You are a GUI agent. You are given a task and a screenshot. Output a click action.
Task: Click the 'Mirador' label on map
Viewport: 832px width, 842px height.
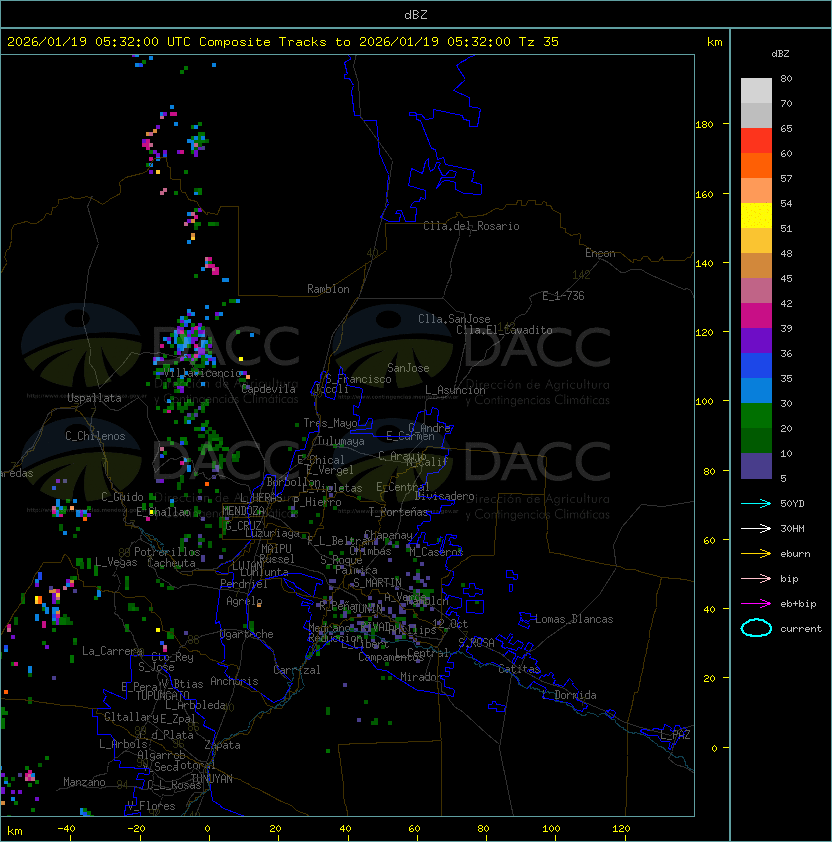(421, 677)
